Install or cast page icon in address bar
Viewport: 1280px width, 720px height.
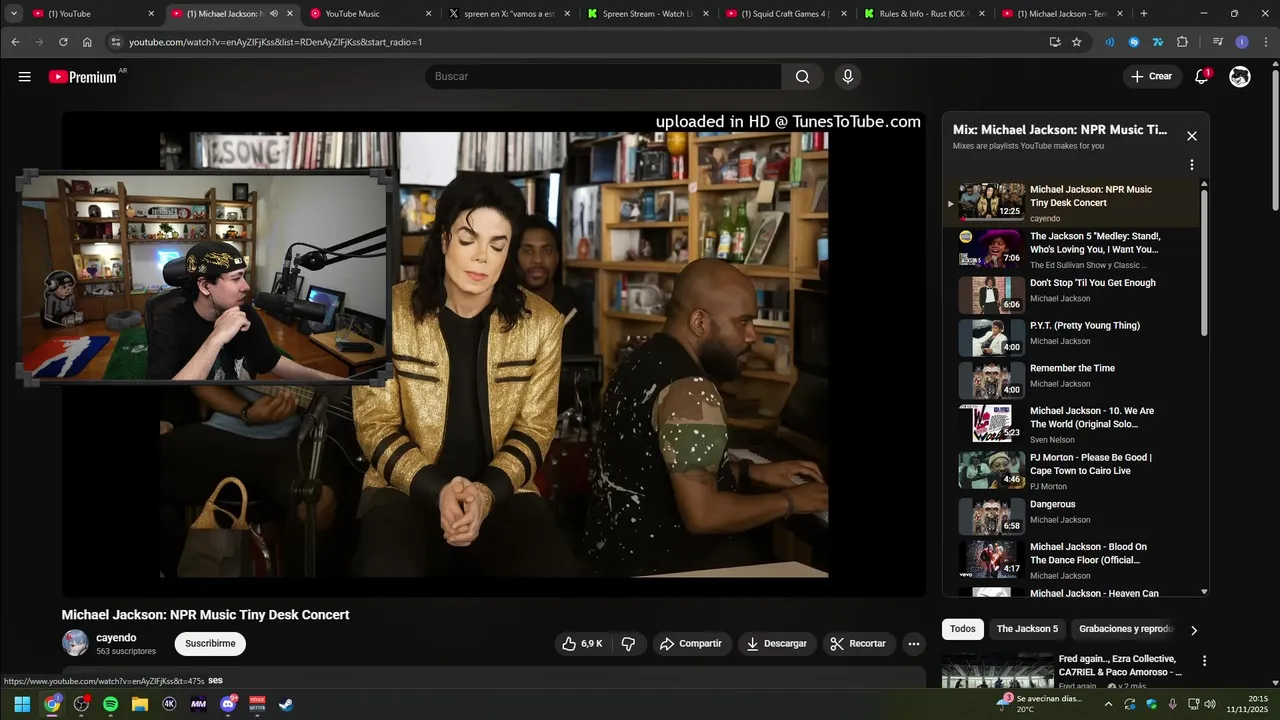coord(1055,42)
